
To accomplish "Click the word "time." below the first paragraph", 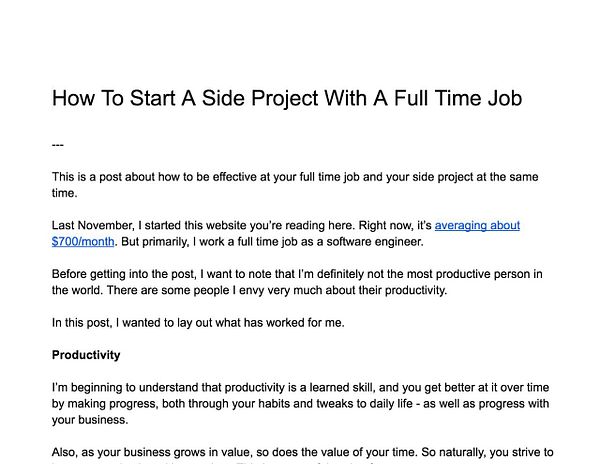I will click(65, 193).
